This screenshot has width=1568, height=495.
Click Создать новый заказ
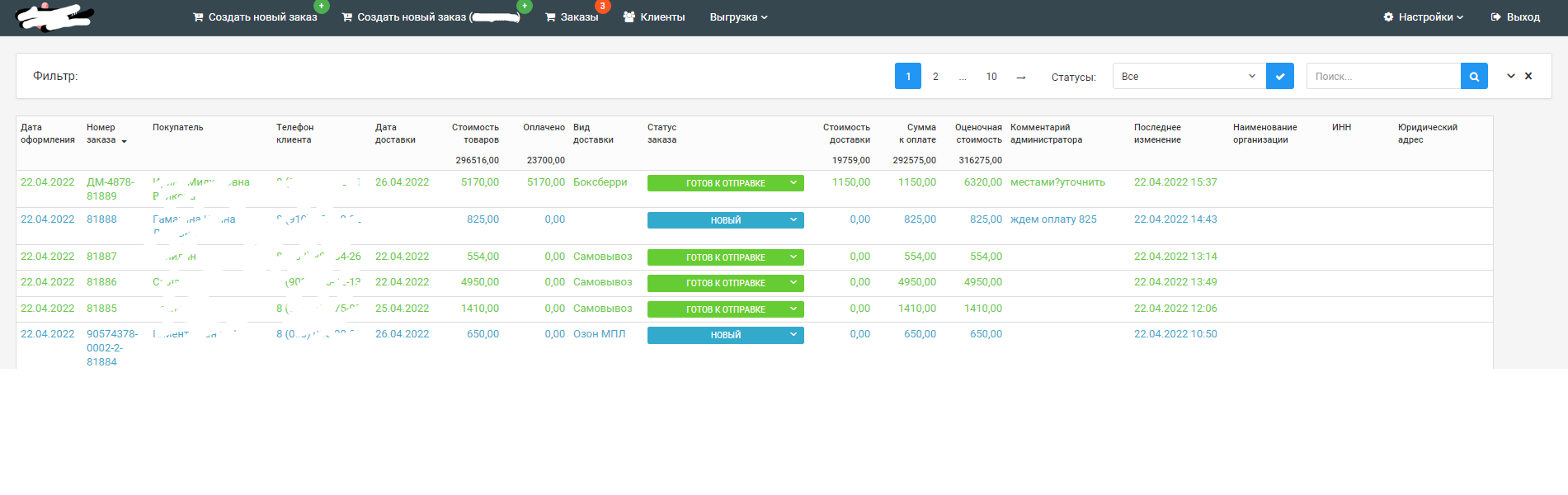255,17
